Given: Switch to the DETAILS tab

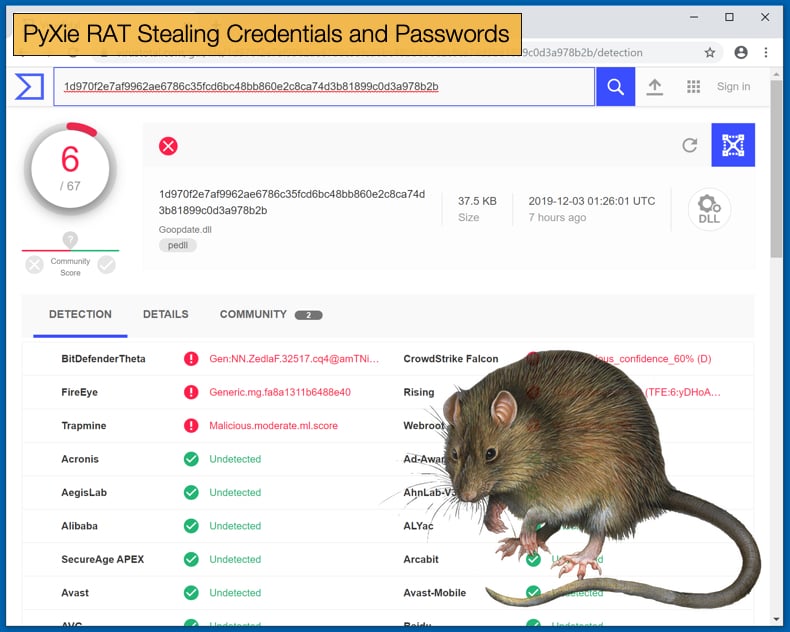Looking at the screenshot, I should pos(166,314).
